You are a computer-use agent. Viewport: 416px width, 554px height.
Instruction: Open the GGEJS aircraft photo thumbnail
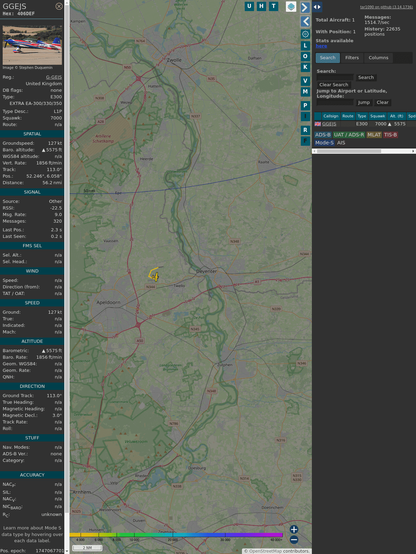click(x=32, y=45)
